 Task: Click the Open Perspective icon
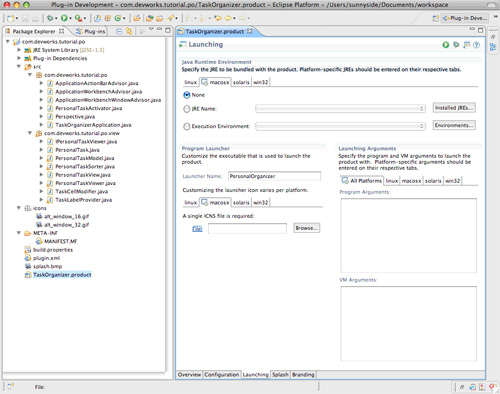click(x=435, y=18)
